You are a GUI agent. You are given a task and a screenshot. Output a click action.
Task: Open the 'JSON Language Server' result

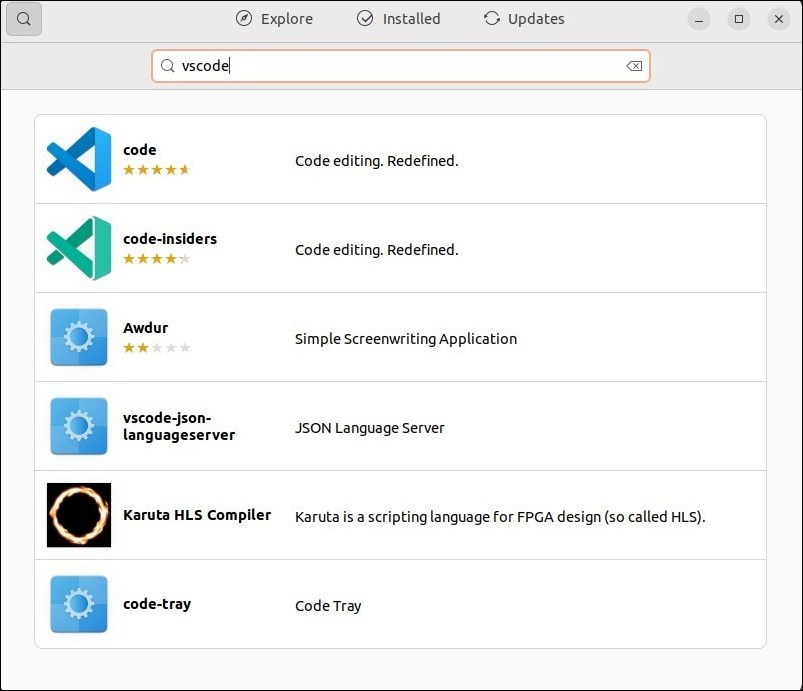(x=369, y=428)
